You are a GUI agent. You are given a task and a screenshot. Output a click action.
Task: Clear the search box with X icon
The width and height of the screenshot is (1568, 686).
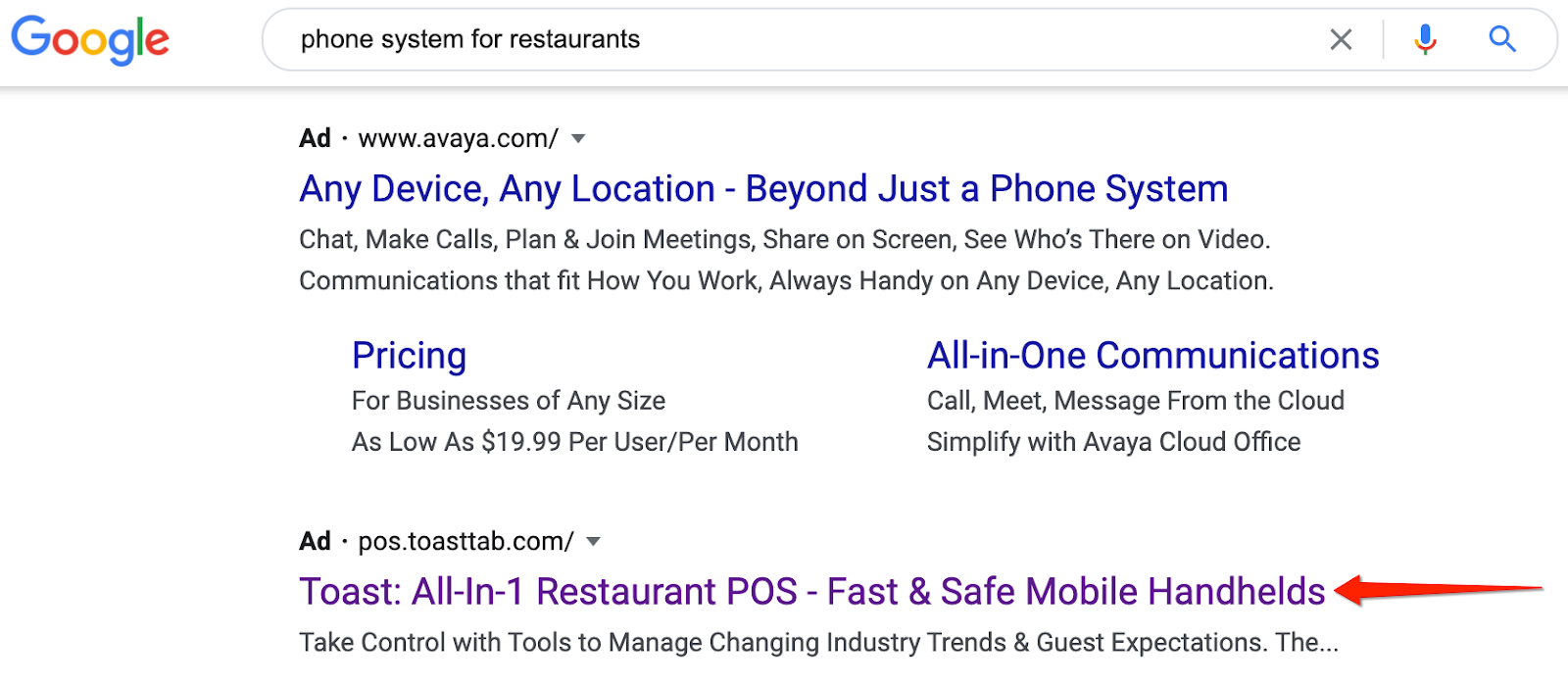[1341, 39]
